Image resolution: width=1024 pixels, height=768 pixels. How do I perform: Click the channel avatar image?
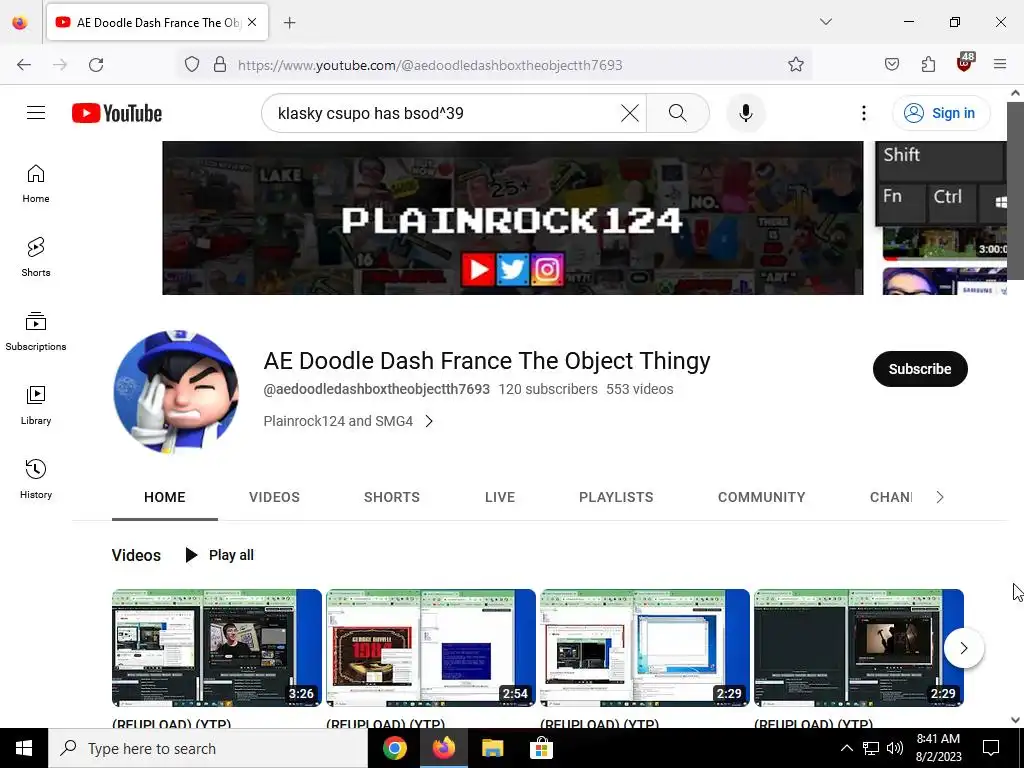pos(176,392)
